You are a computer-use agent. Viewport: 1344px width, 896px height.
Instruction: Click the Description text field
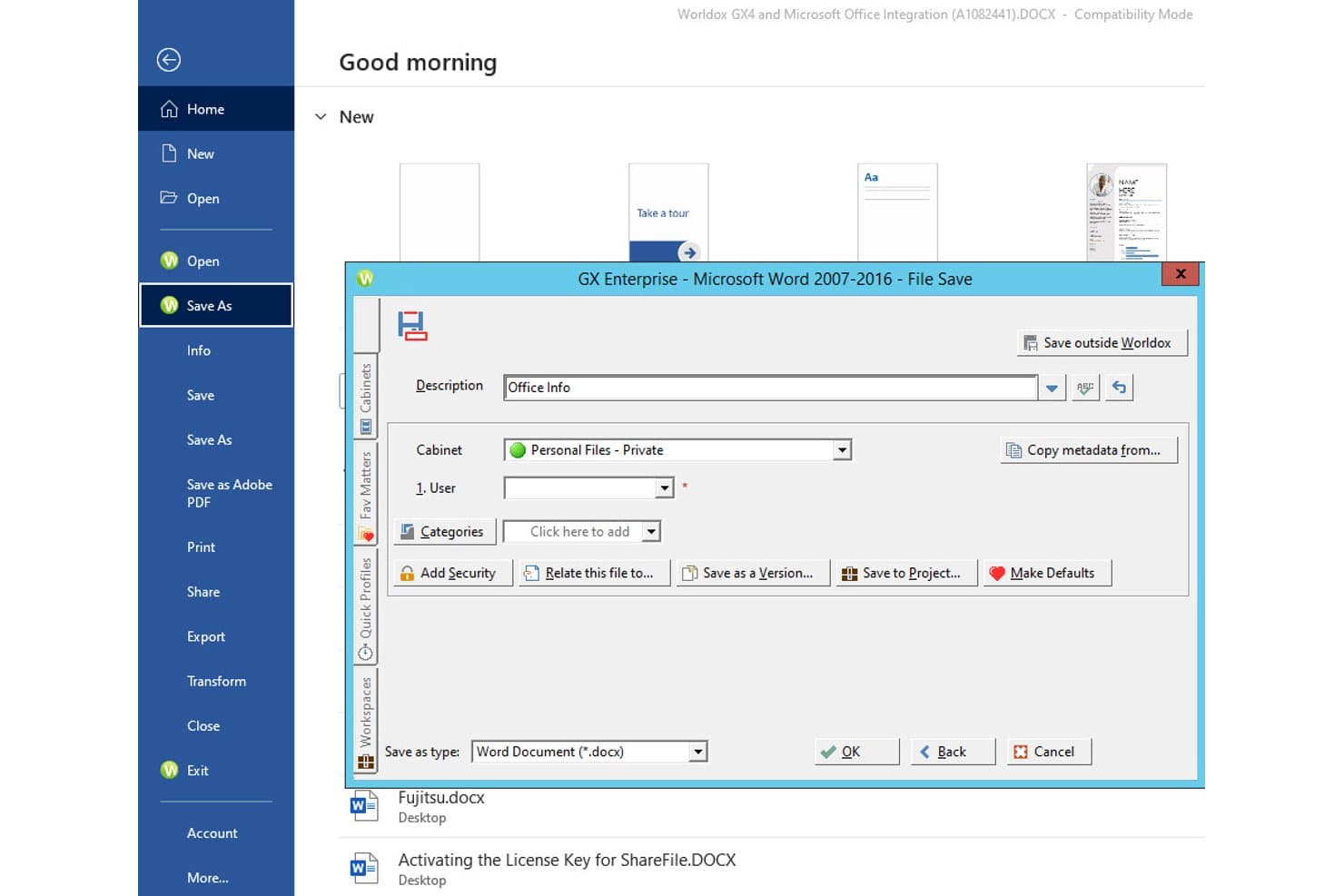point(770,388)
